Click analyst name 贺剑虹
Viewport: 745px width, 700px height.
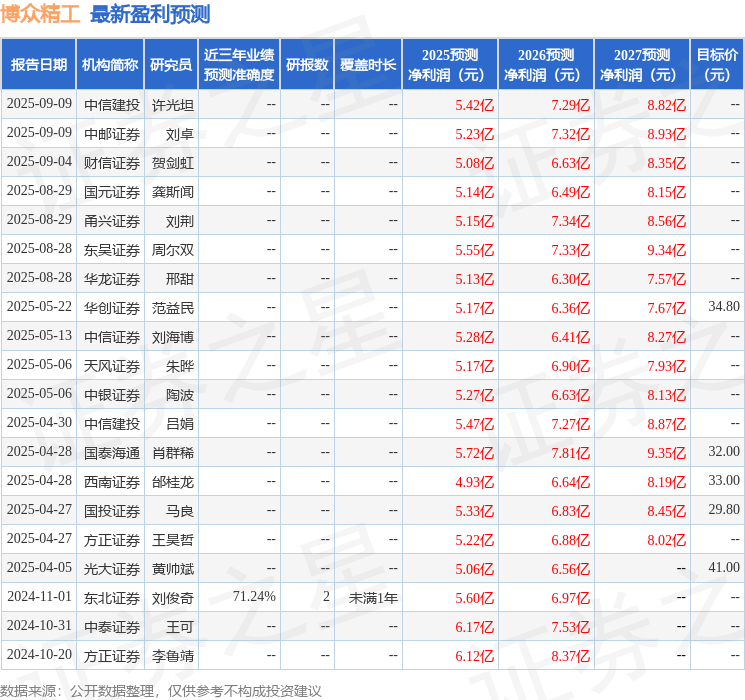[x=172, y=163]
